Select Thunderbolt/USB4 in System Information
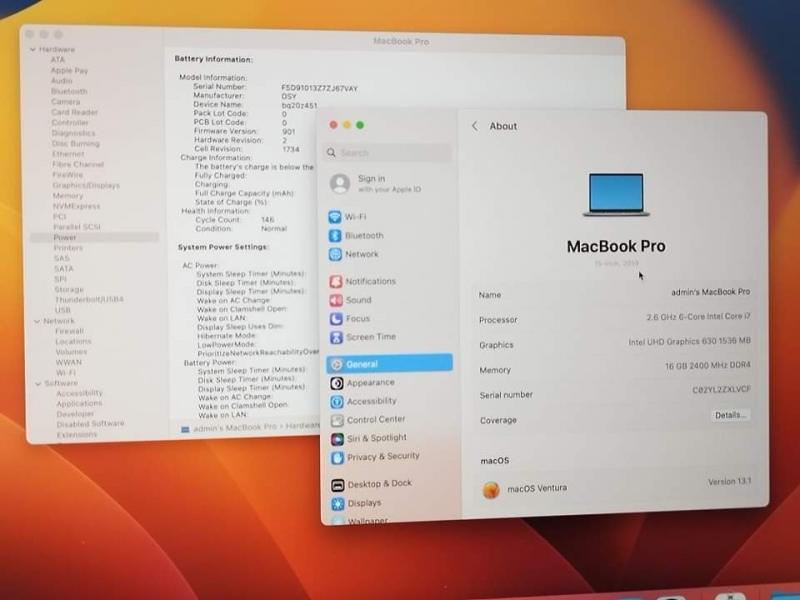 click(89, 299)
